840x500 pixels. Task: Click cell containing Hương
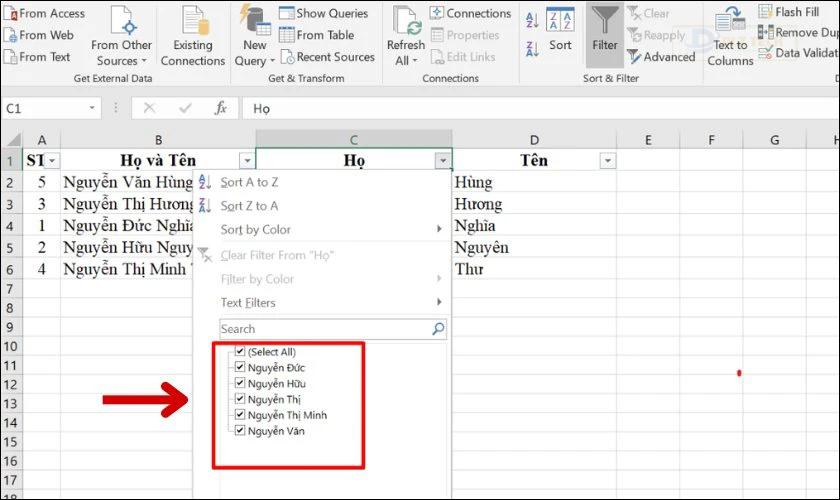534,204
